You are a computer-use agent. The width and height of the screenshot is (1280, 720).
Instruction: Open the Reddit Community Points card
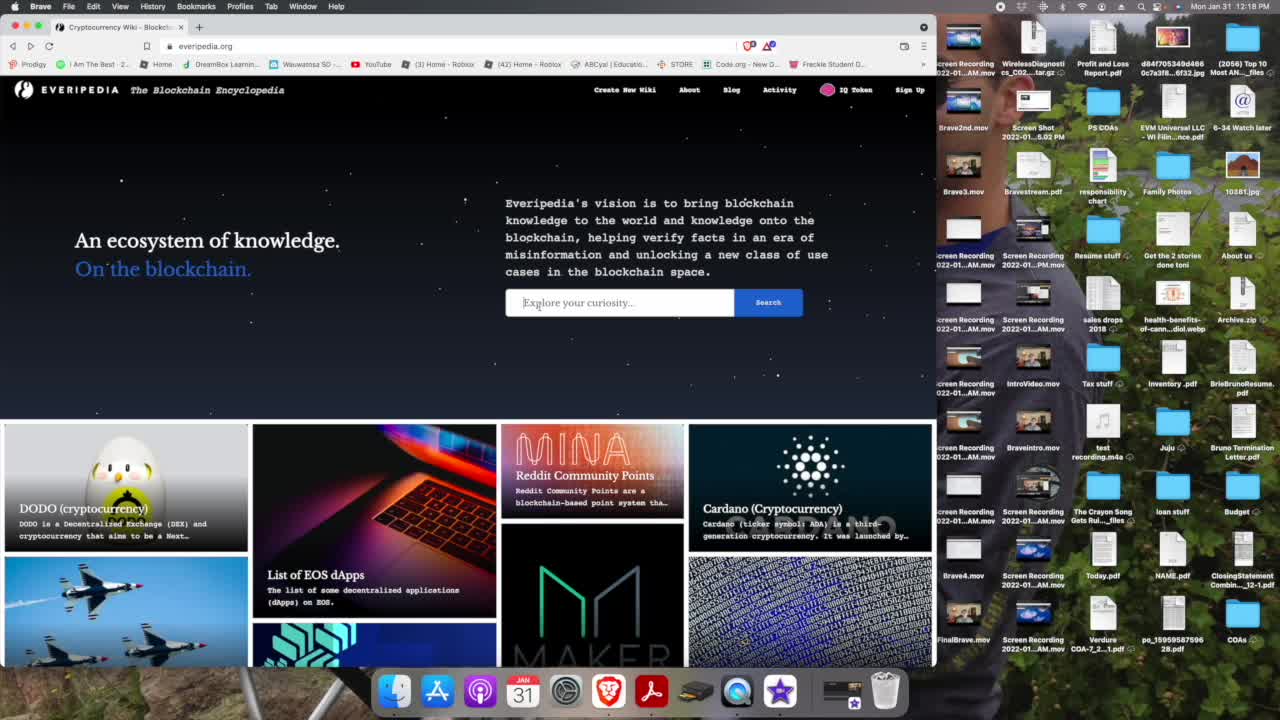click(x=592, y=471)
